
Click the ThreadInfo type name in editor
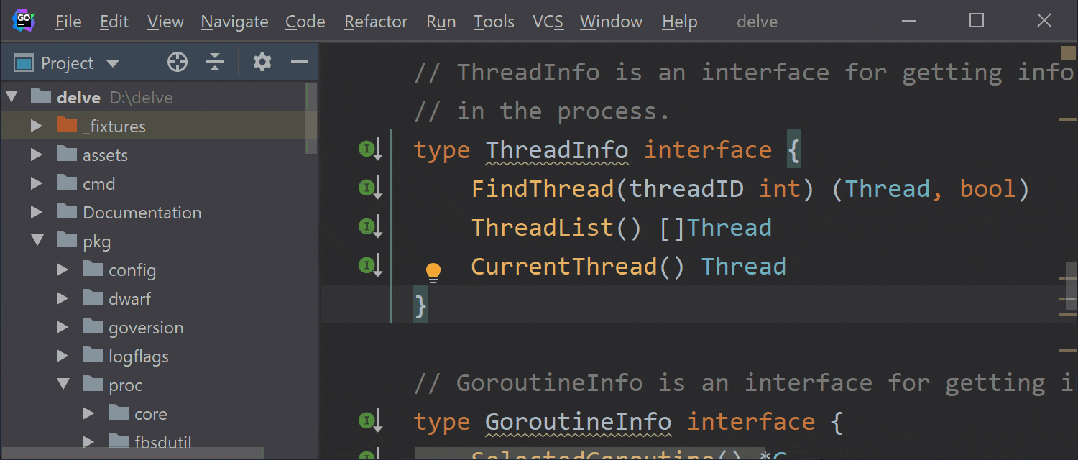tap(556, 151)
